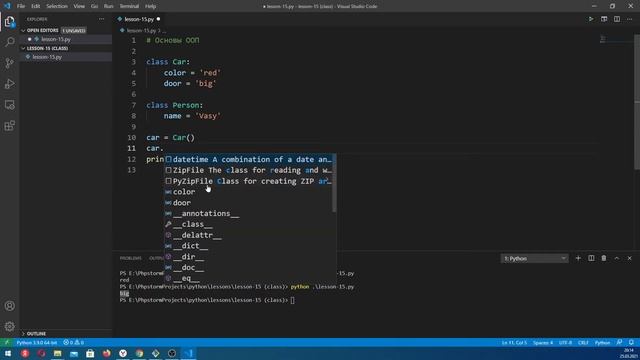Choose the __delattr__ suggestion
This screenshot has width=640, height=360.
(x=249, y=235)
